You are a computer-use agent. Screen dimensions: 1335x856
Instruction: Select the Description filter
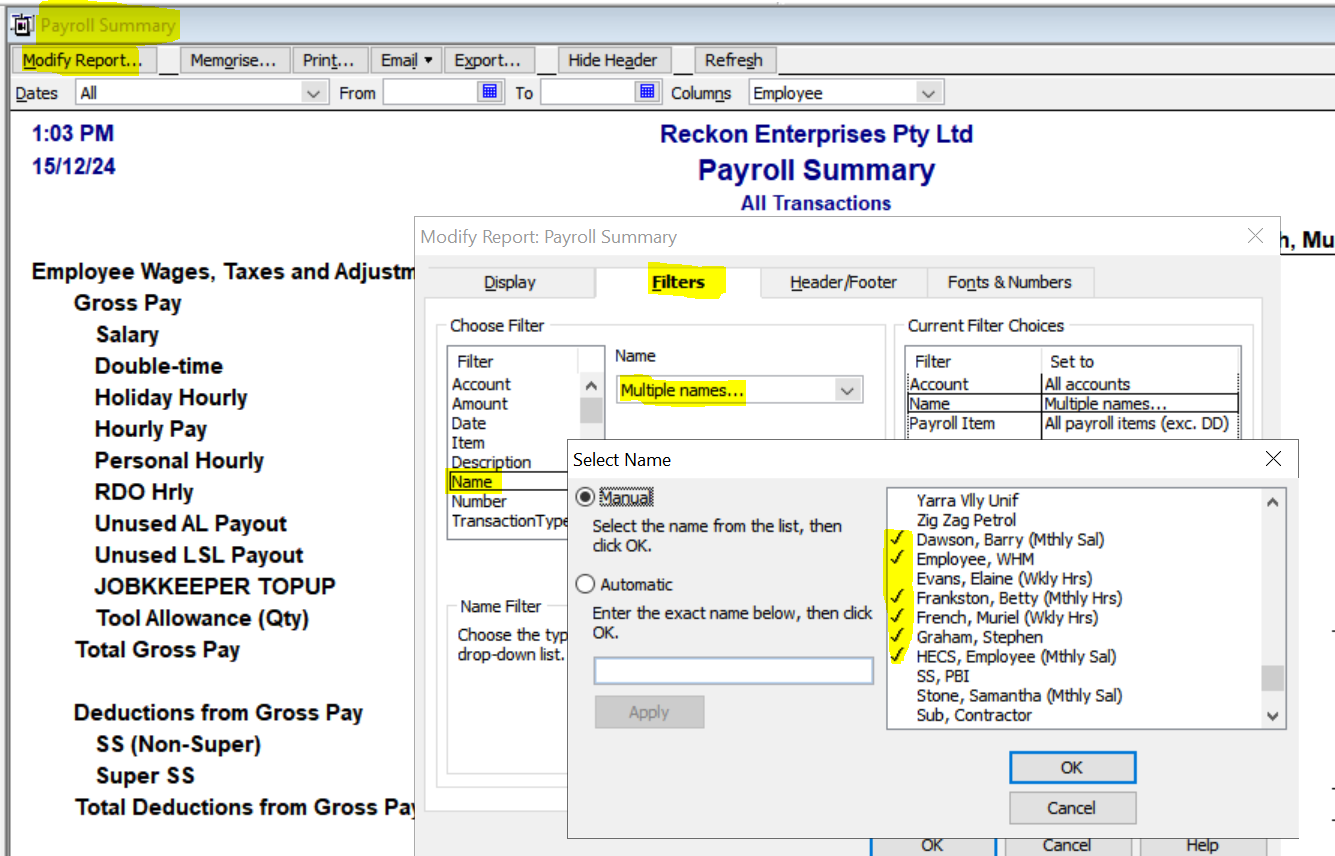pos(491,462)
